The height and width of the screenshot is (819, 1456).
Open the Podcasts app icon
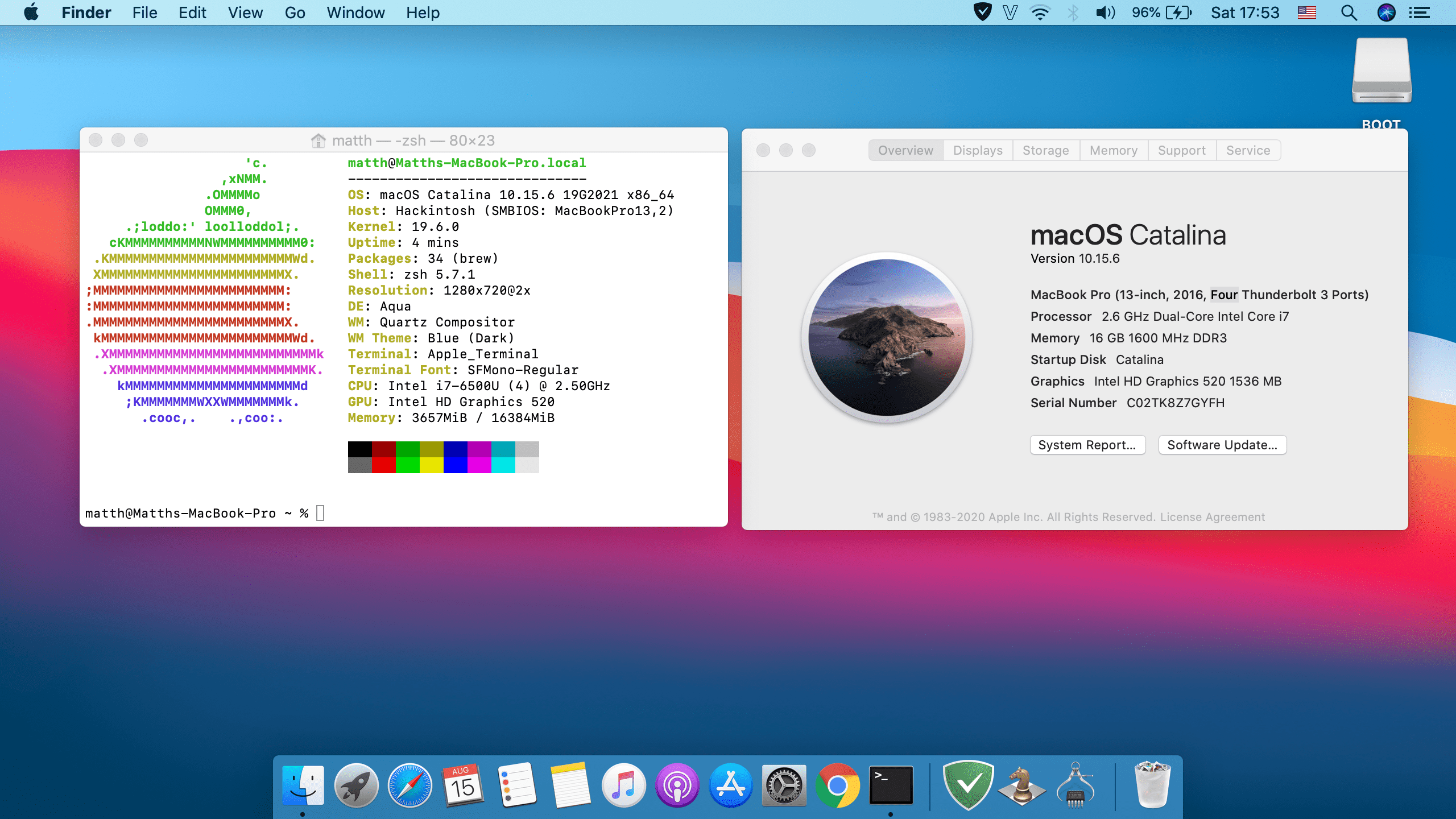[677, 786]
